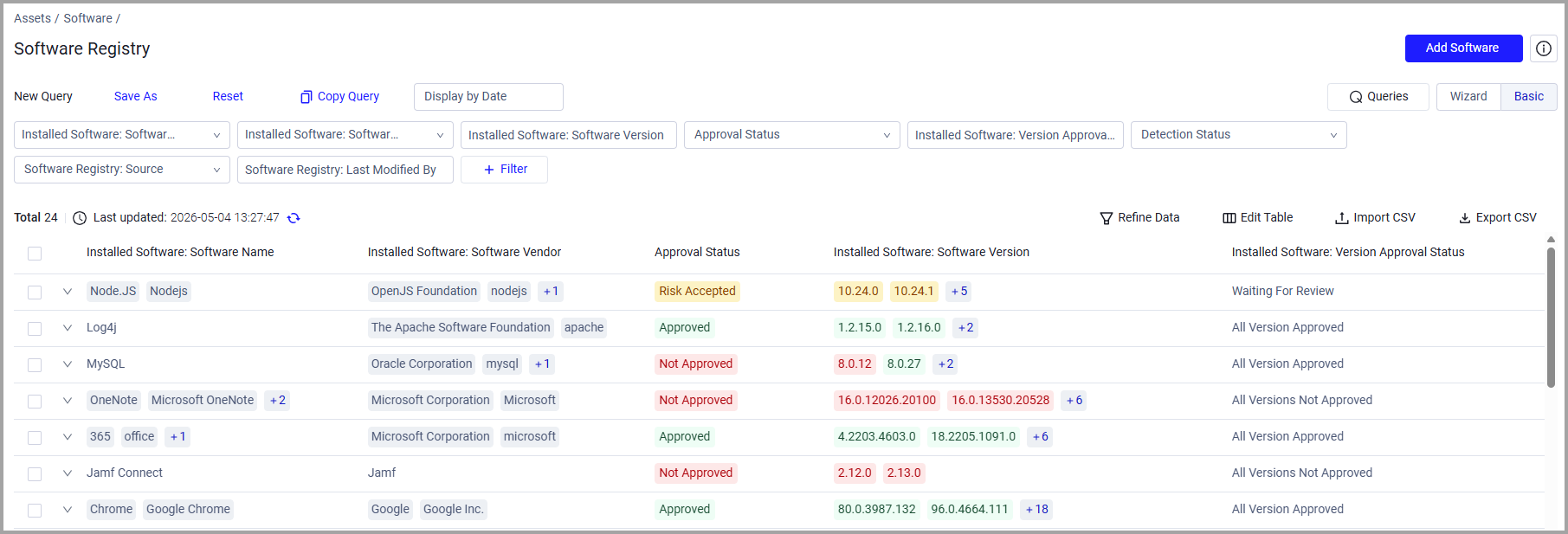The image size is (1568, 534).
Task: Open Queries button
Action: coord(1378,97)
